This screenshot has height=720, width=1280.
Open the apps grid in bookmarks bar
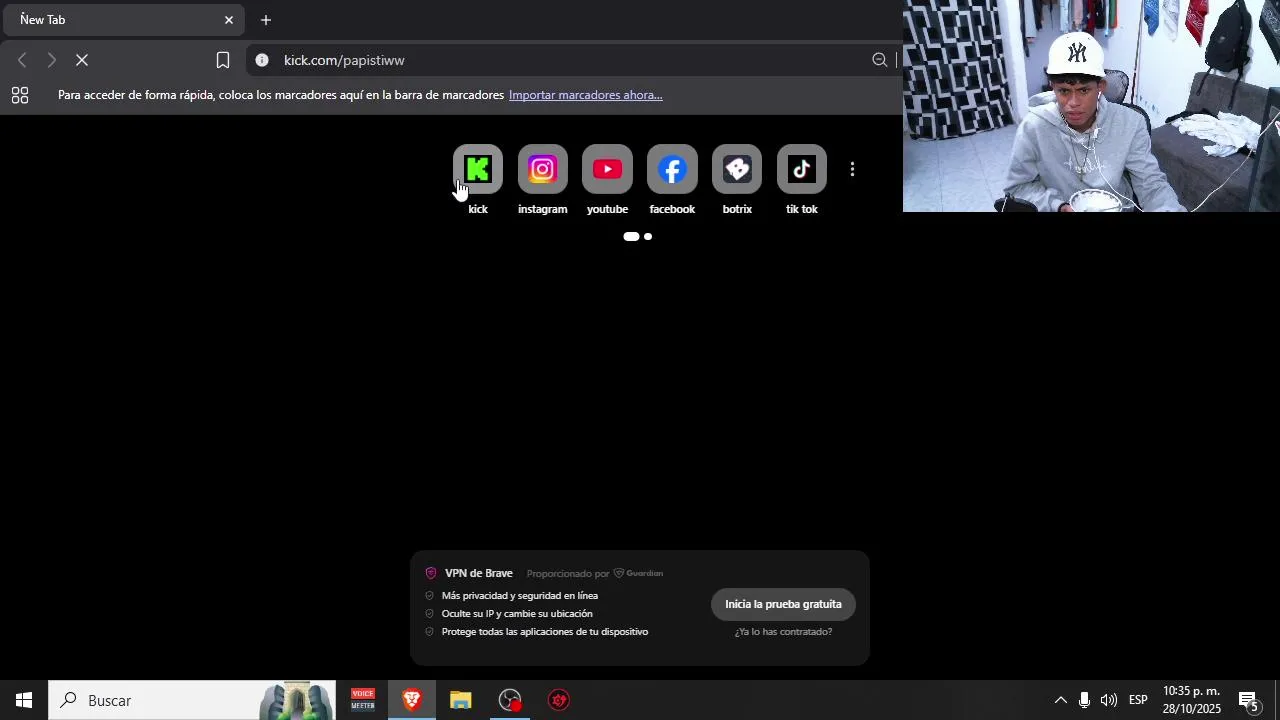pyautogui.click(x=20, y=95)
